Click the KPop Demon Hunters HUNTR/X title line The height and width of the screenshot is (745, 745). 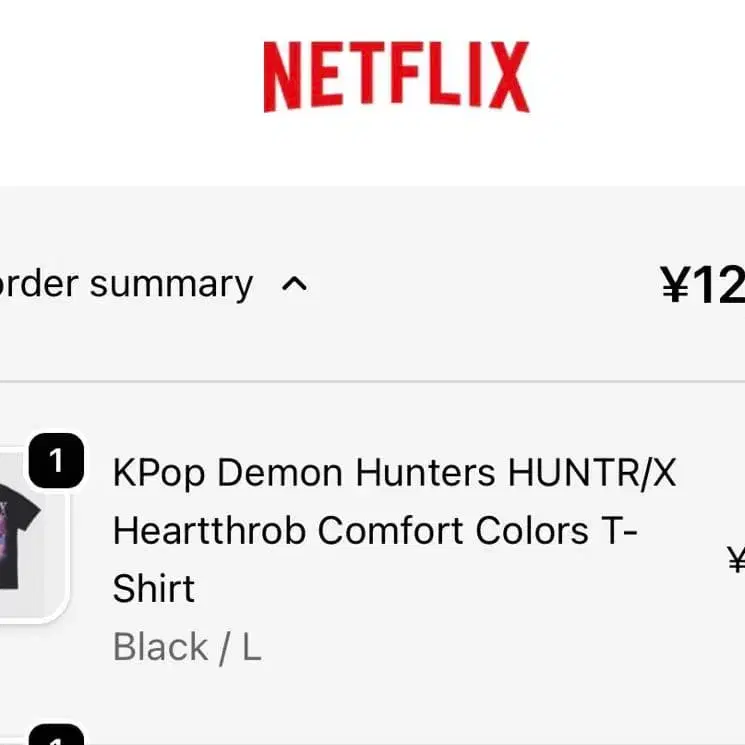[394, 472]
